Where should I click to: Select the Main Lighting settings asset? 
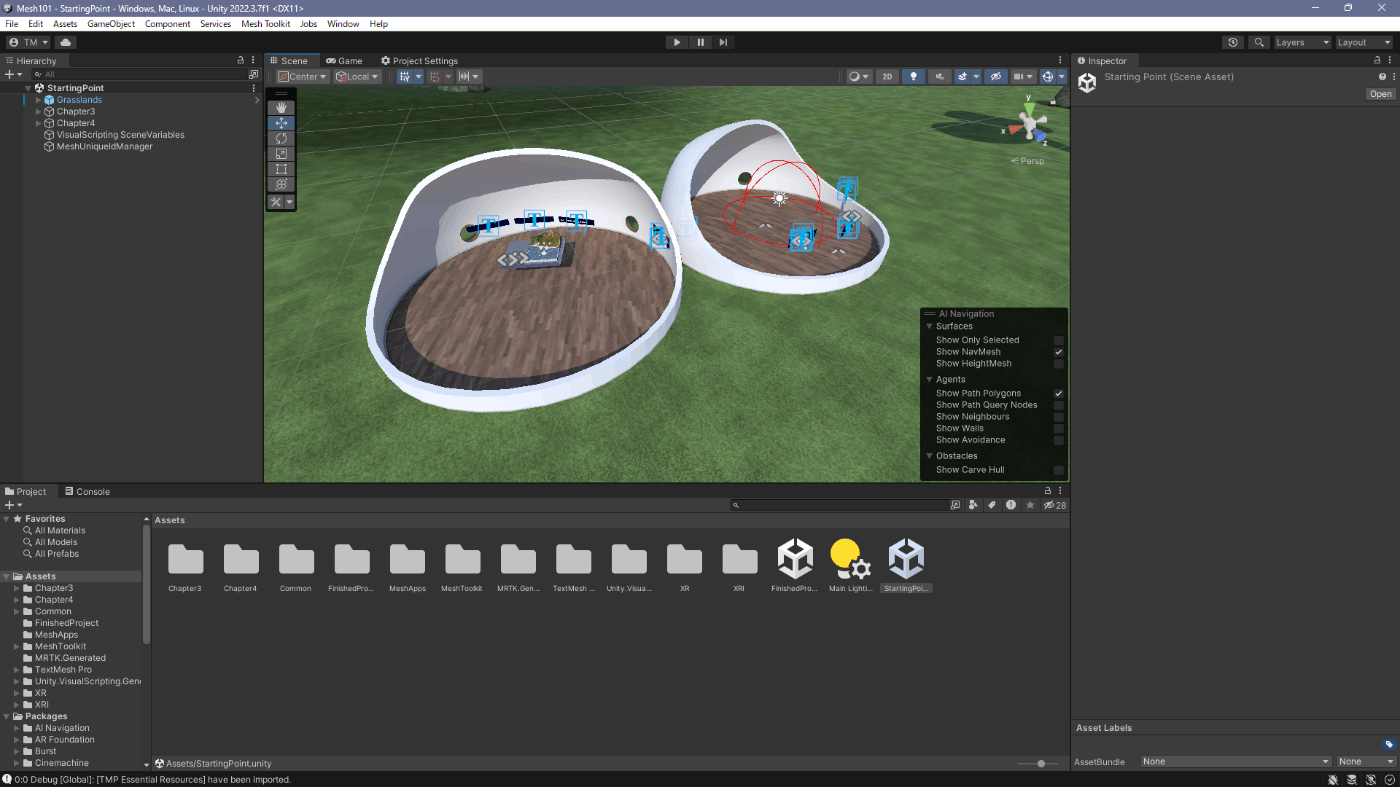pos(850,565)
